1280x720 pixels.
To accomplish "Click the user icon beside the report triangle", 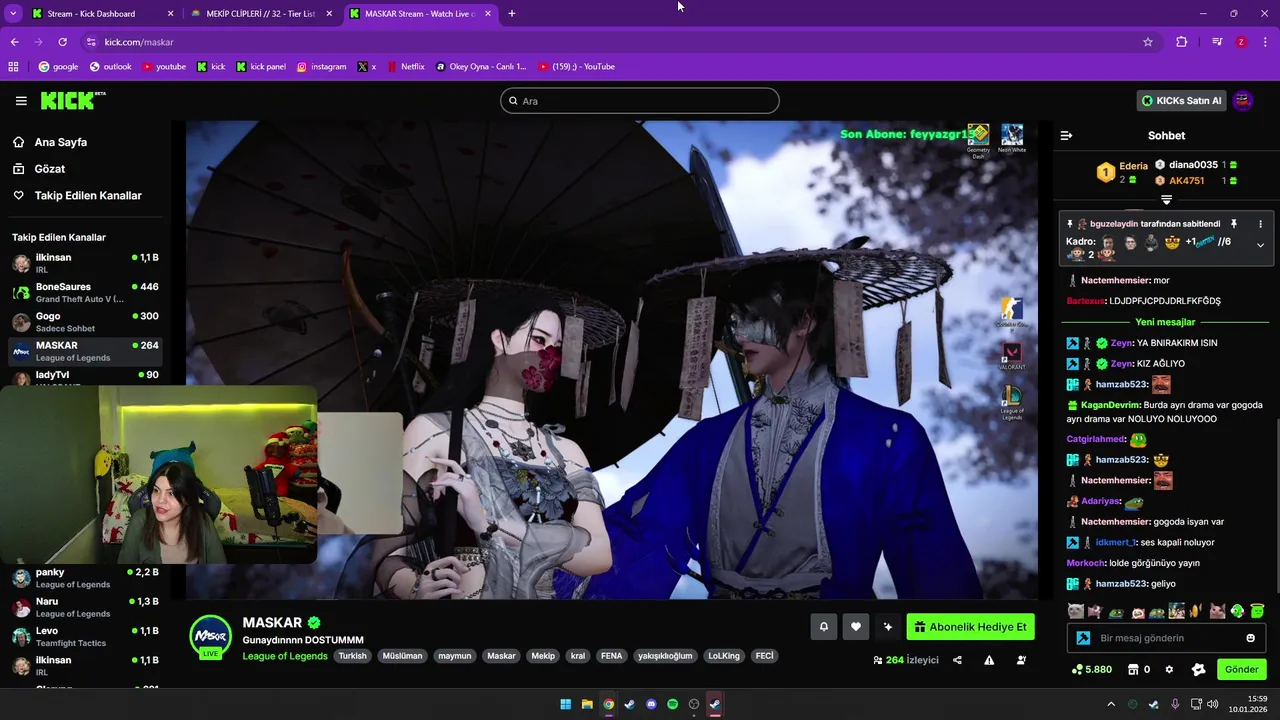I will [1021, 660].
